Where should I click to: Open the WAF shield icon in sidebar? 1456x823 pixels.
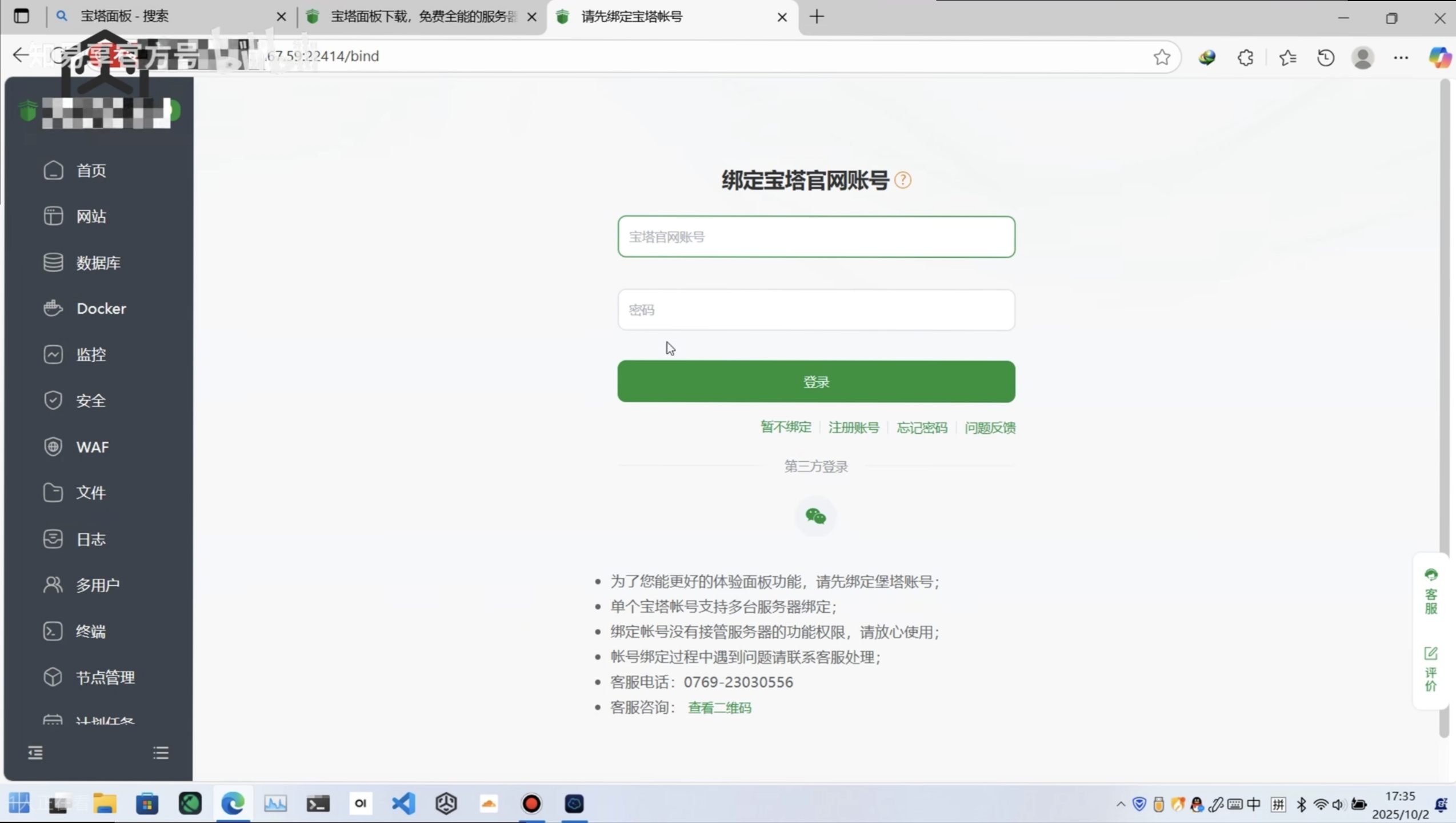pyautogui.click(x=53, y=446)
